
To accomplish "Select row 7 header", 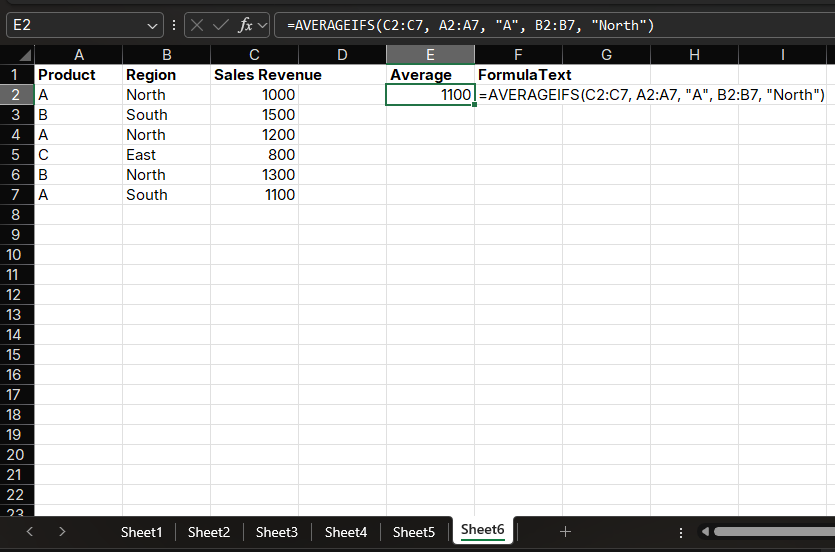I will click(17, 195).
